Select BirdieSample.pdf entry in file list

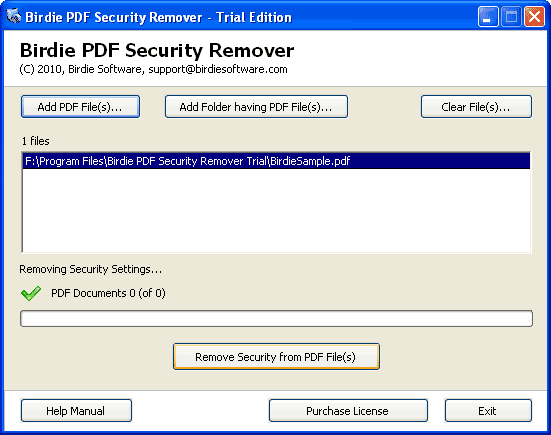click(276, 161)
